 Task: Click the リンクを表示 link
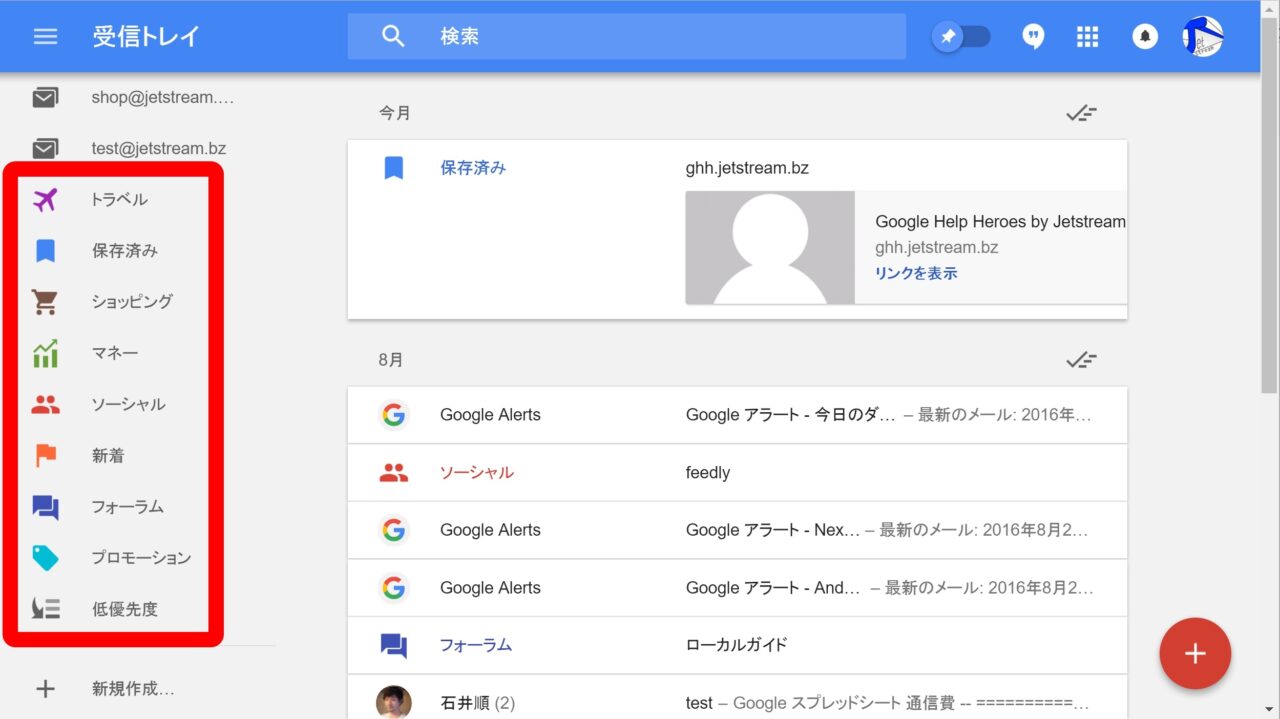[916, 273]
